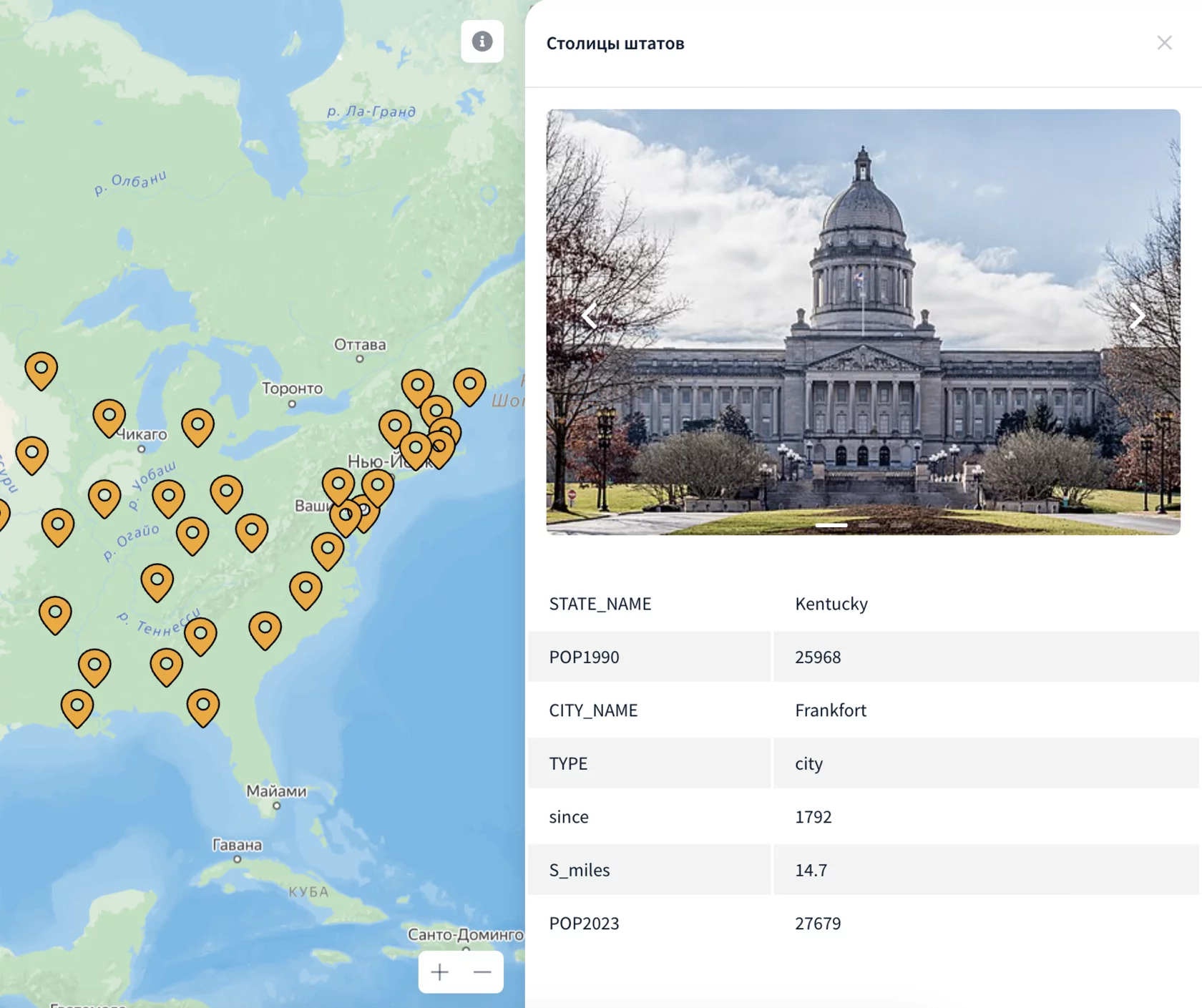Click the Гавана city label
The width and height of the screenshot is (1202, 1008).
point(237,845)
